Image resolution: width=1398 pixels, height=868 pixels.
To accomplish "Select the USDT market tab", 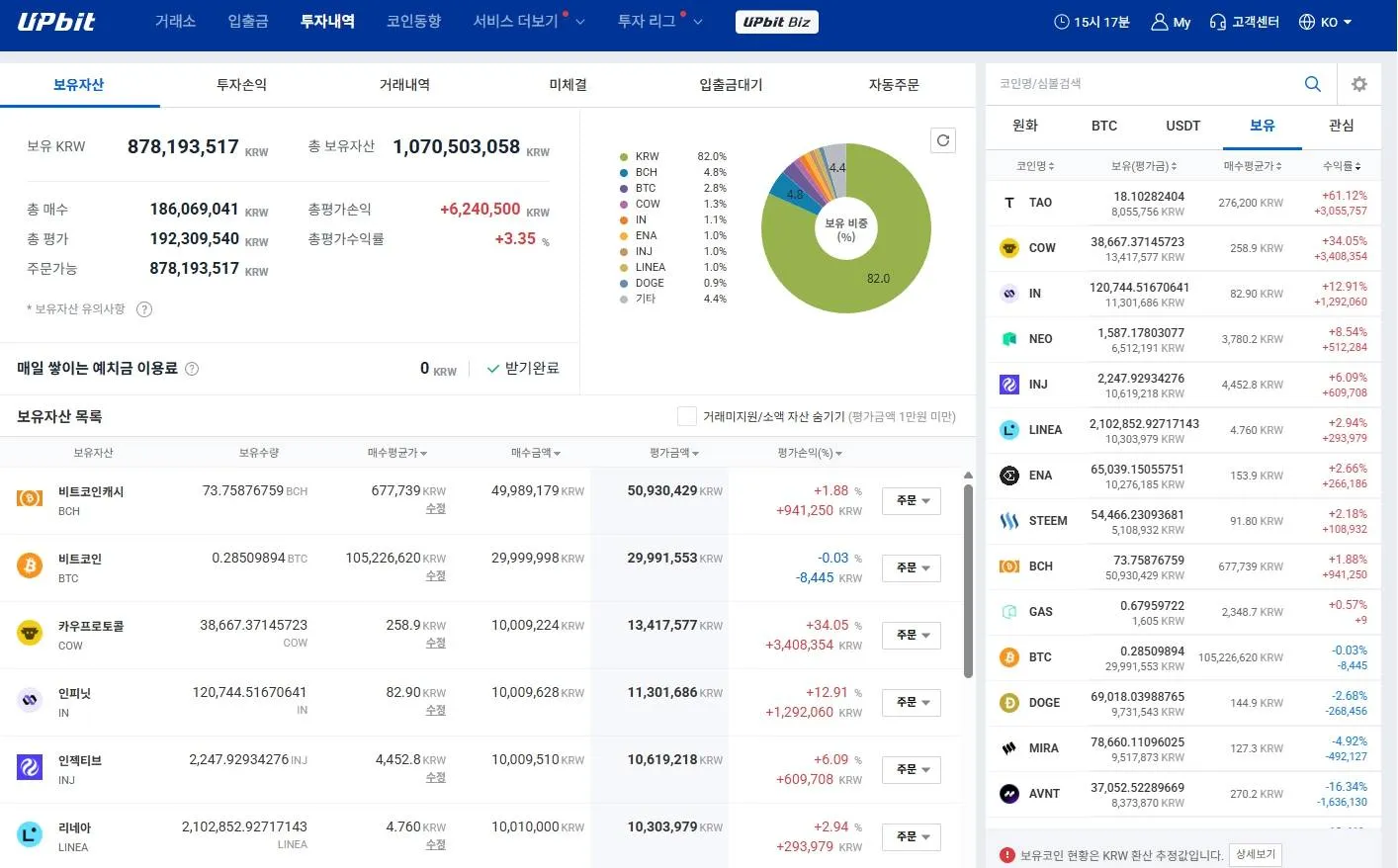I will coord(1182,126).
